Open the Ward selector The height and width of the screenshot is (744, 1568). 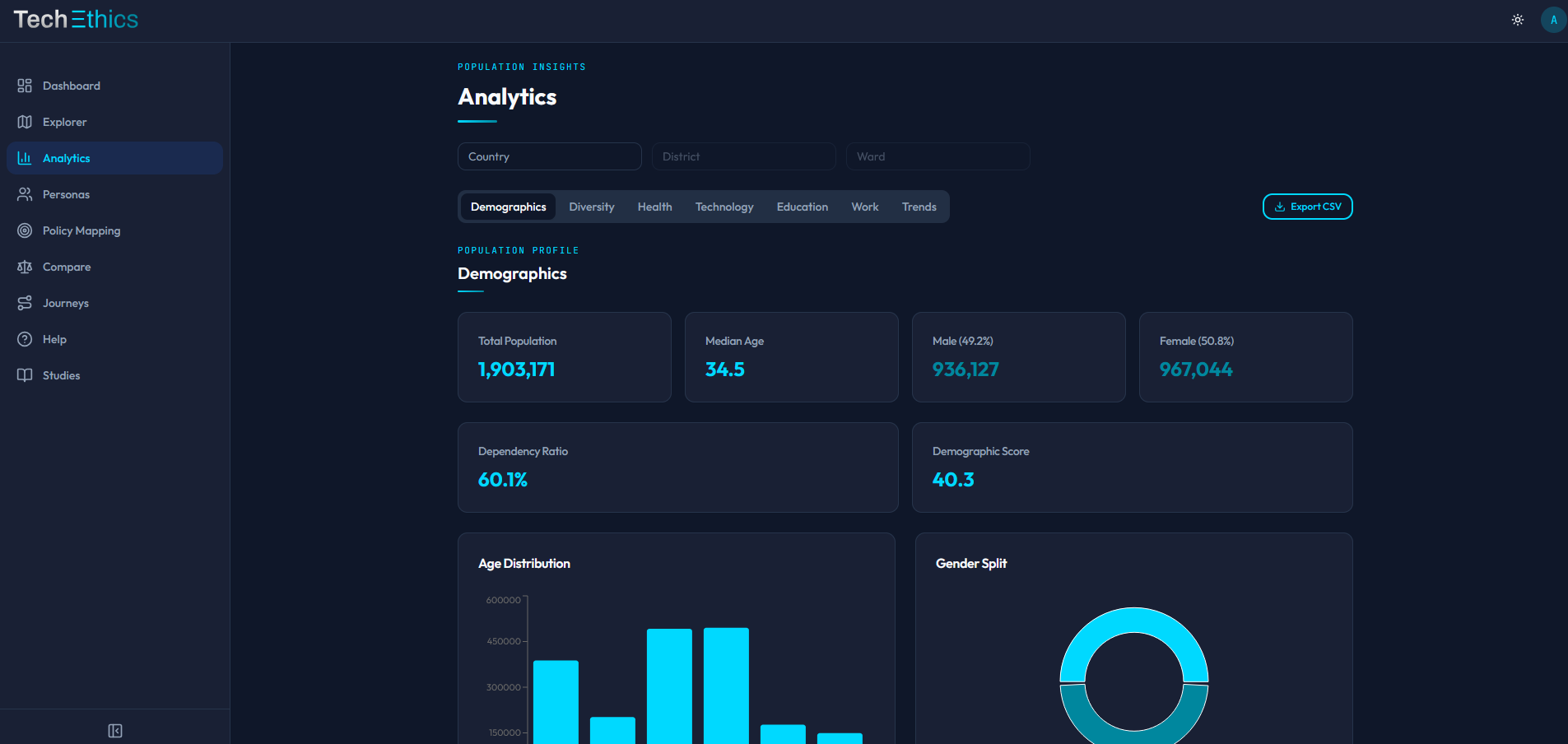[938, 156]
